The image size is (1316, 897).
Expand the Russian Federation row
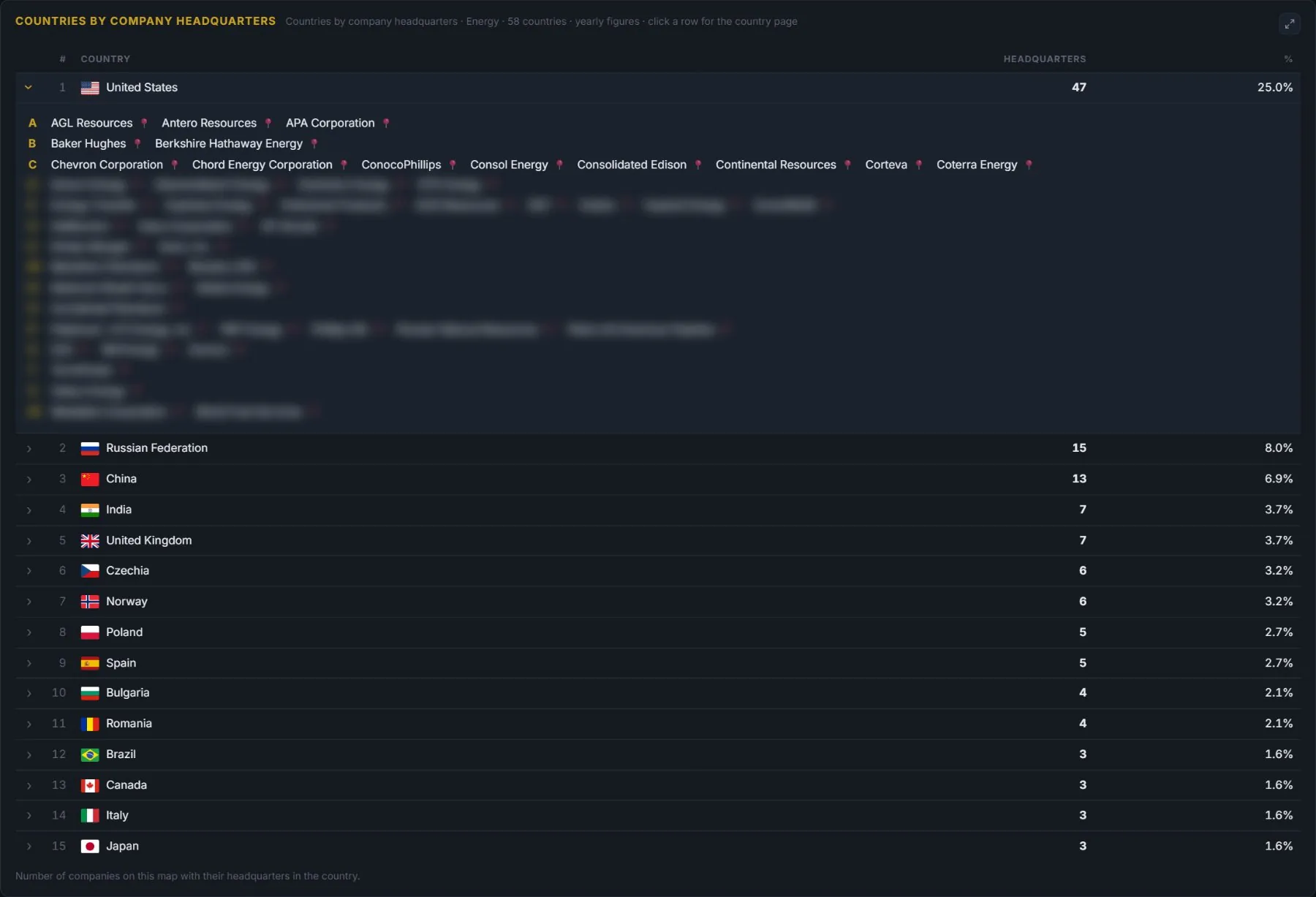29,448
